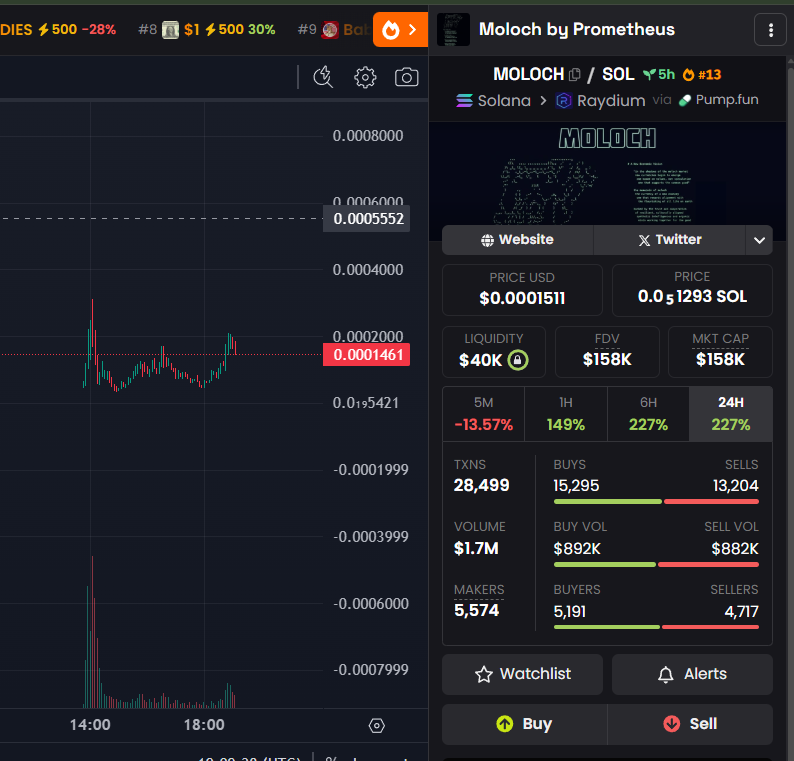Open the Alerts button
The width and height of the screenshot is (794, 761).
(x=692, y=674)
